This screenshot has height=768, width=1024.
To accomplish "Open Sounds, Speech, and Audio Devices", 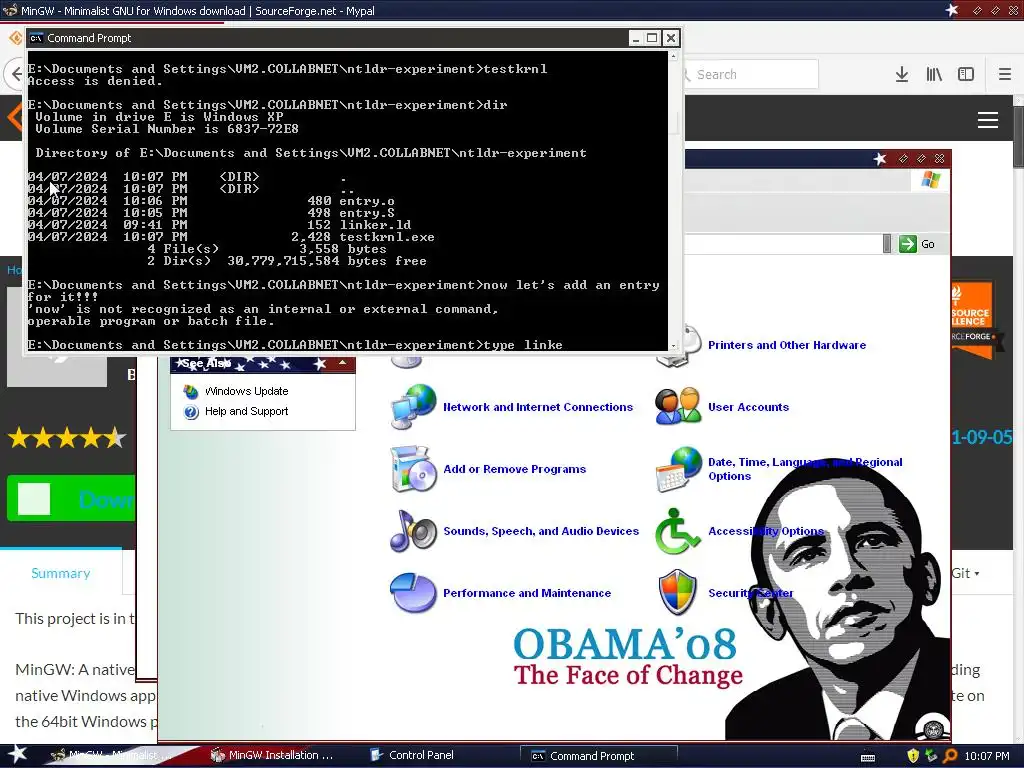I will click(x=541, y=531).
